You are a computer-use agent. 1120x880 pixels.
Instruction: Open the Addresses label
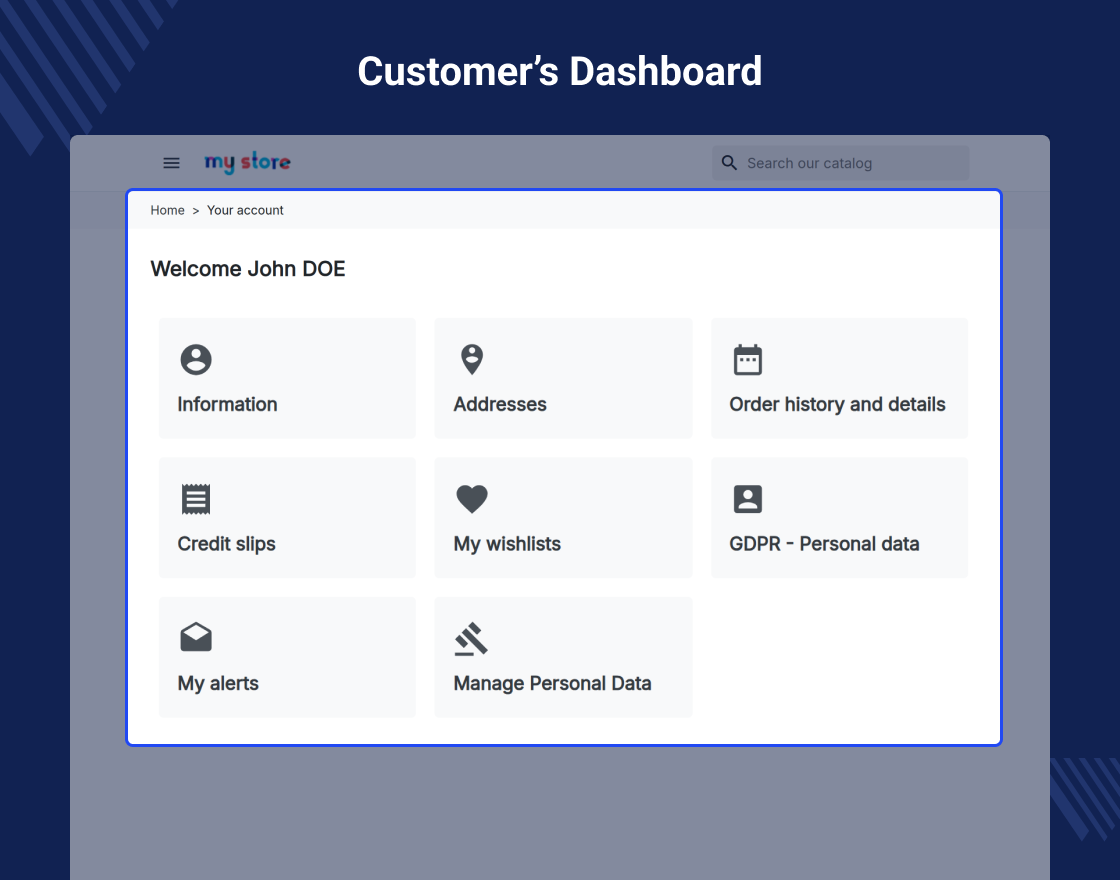point(500,404)
